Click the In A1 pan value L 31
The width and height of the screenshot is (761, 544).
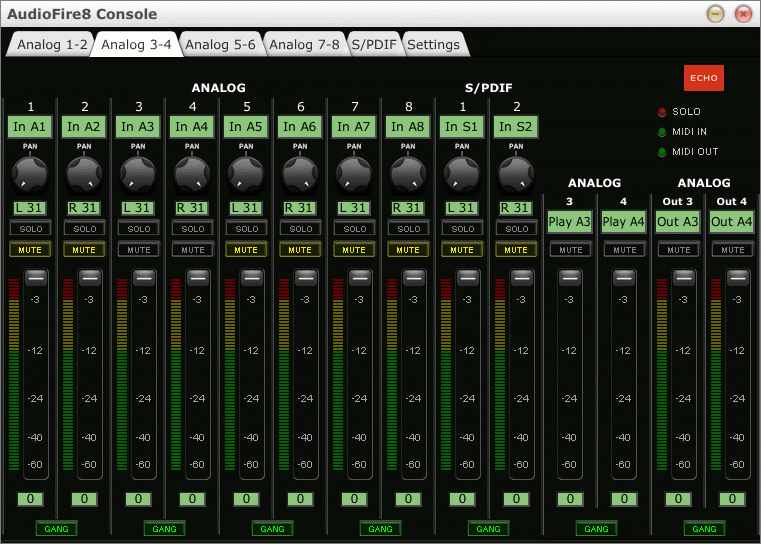tap(30, 208)
